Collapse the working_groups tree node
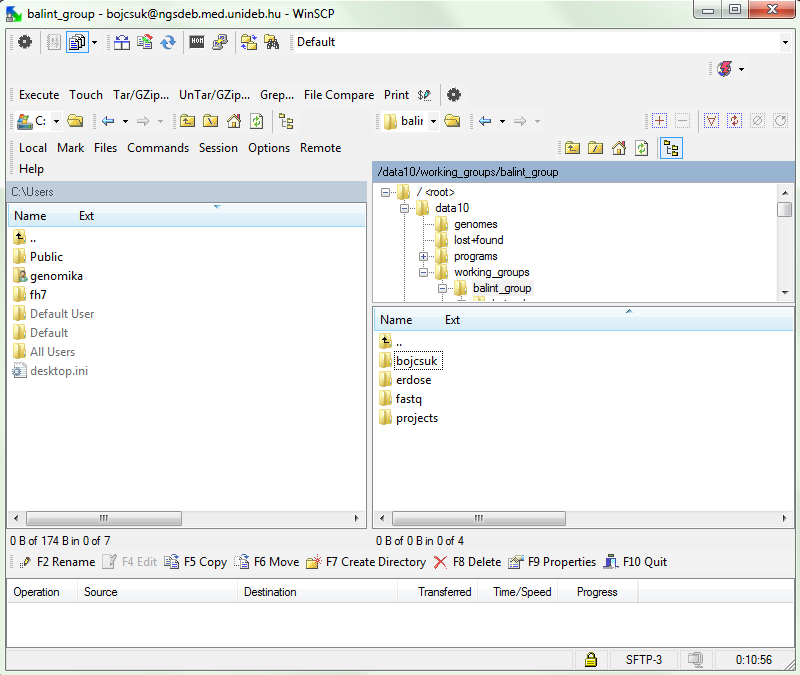 (x=424, y=272)
